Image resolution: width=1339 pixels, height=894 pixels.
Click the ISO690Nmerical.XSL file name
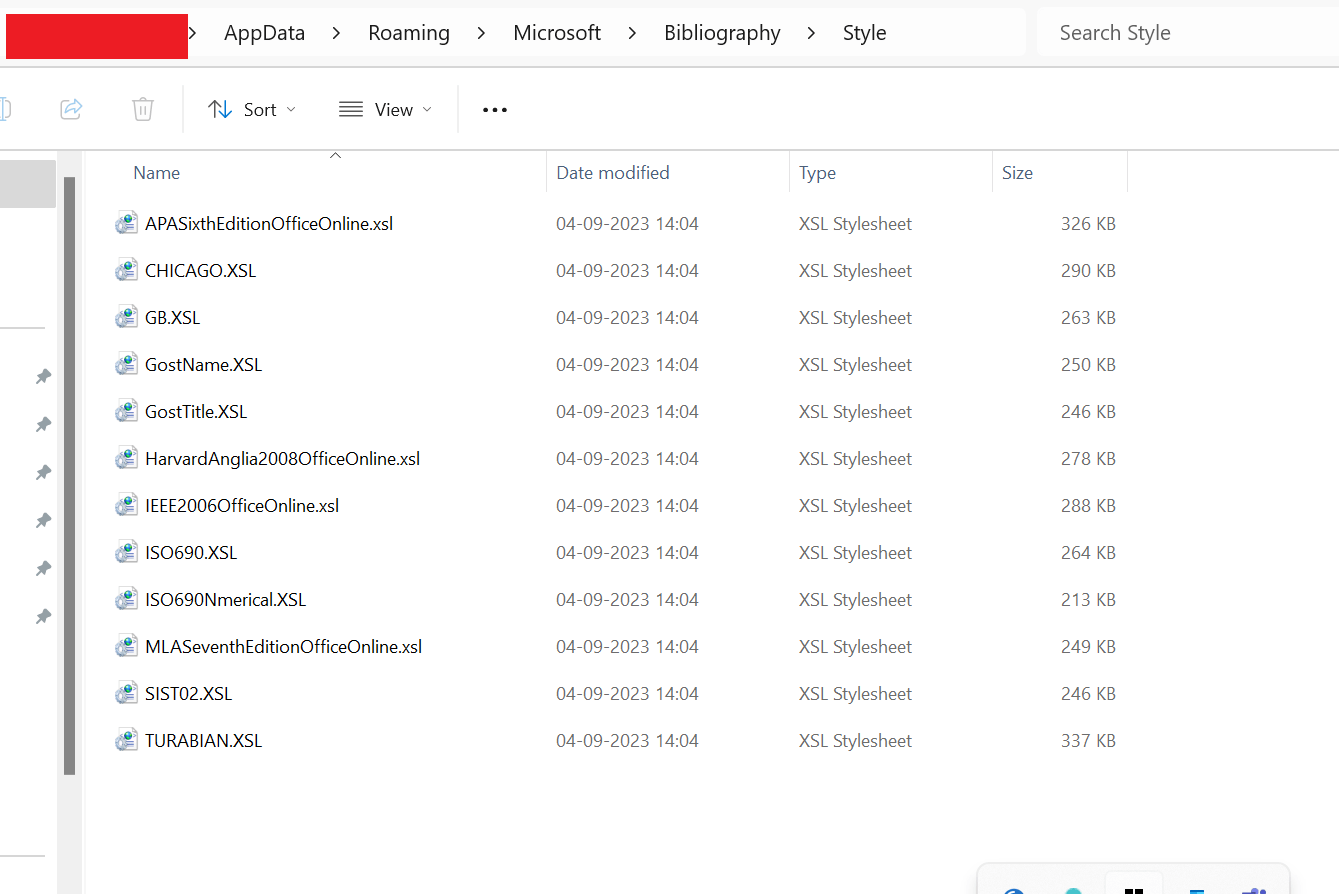tap(225, 600)
